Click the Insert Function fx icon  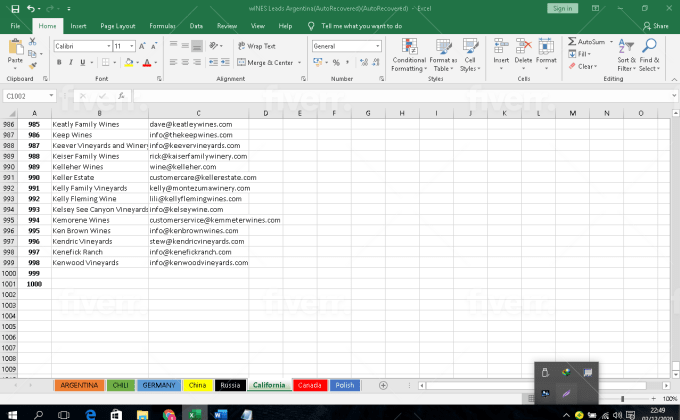click(x=121, y=96)
